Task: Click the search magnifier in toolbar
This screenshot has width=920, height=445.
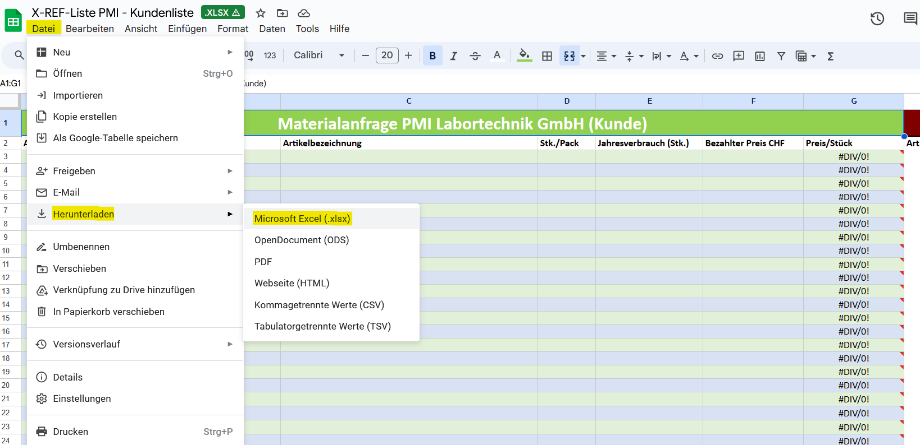Action: pyautogui.click(x=19, y=56)
